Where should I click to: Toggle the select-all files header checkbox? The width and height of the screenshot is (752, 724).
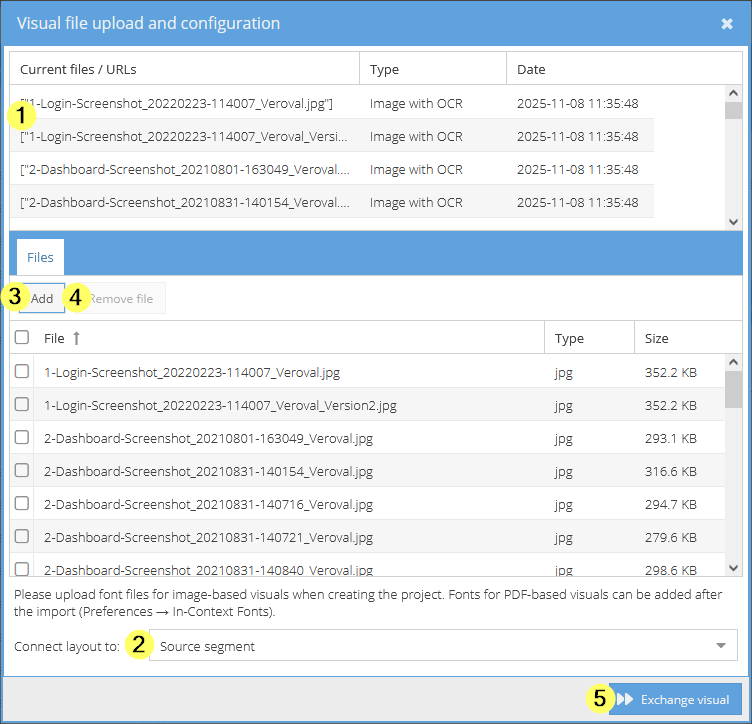coord(22,338)
